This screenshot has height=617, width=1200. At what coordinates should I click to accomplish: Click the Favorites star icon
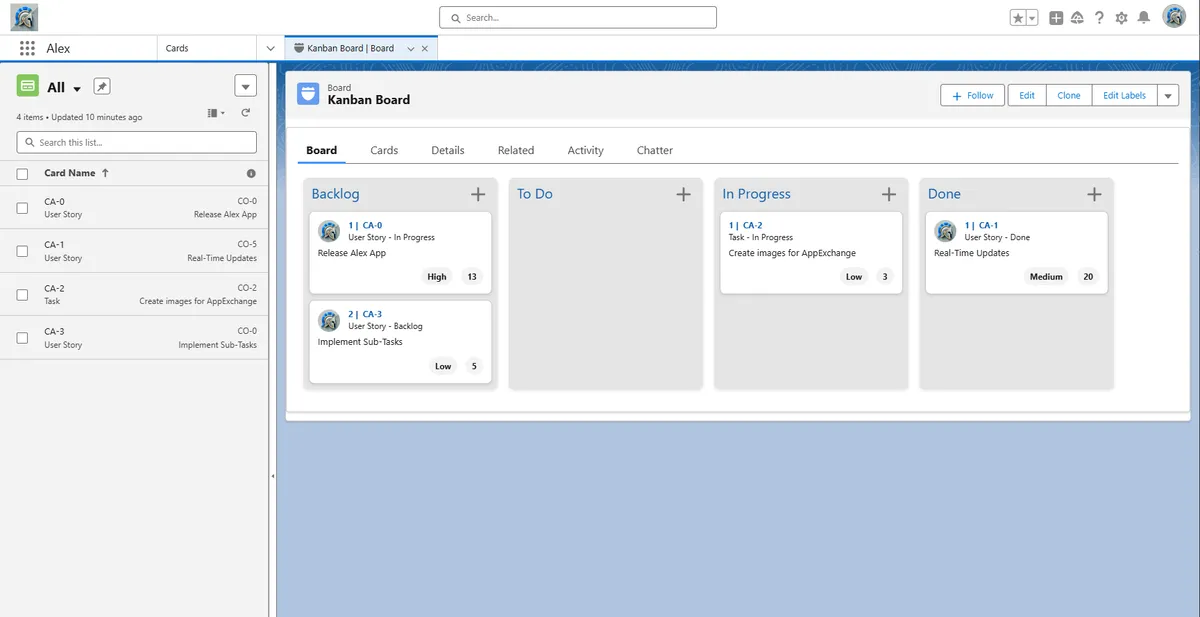(x=1018, y=18)
